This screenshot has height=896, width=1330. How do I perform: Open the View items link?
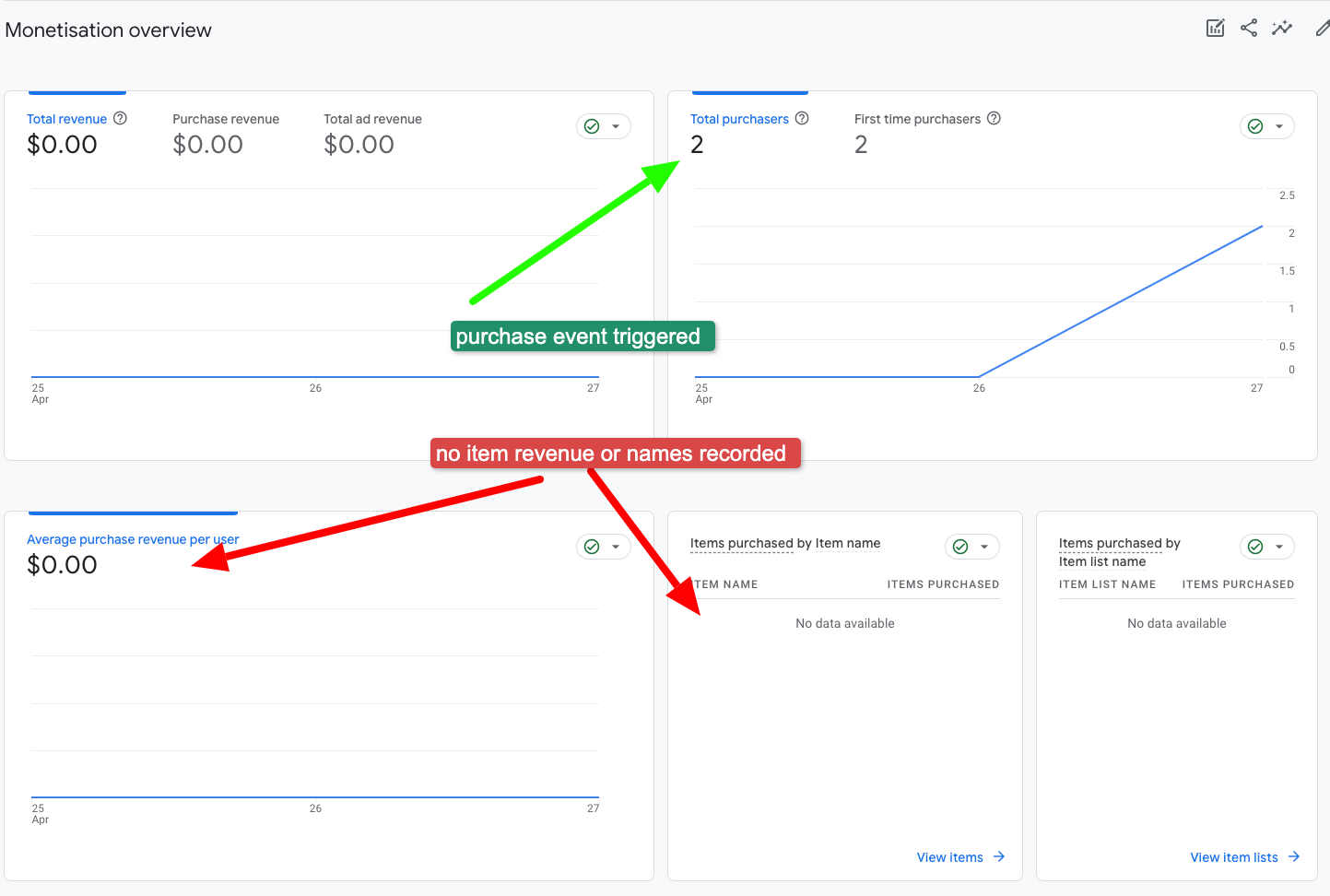click(951, 856)
